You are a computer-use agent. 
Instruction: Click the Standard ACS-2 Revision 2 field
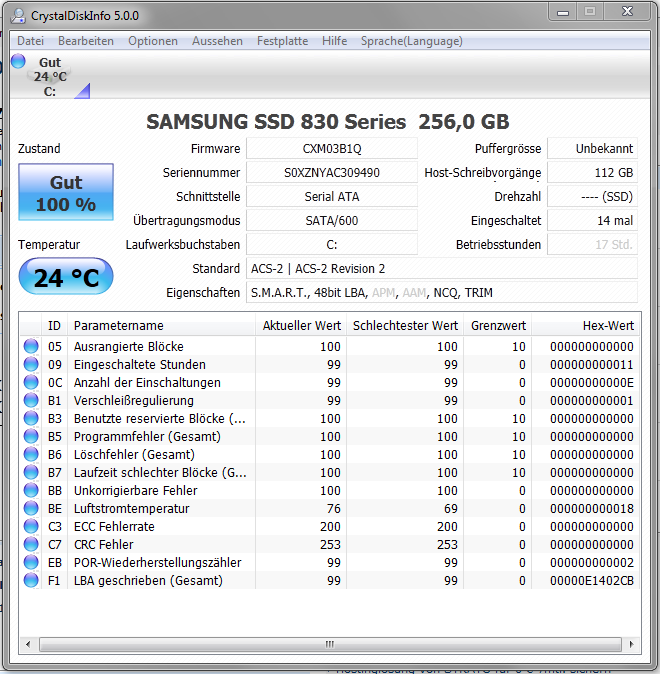pyautogui.click(x=442, y=269)
